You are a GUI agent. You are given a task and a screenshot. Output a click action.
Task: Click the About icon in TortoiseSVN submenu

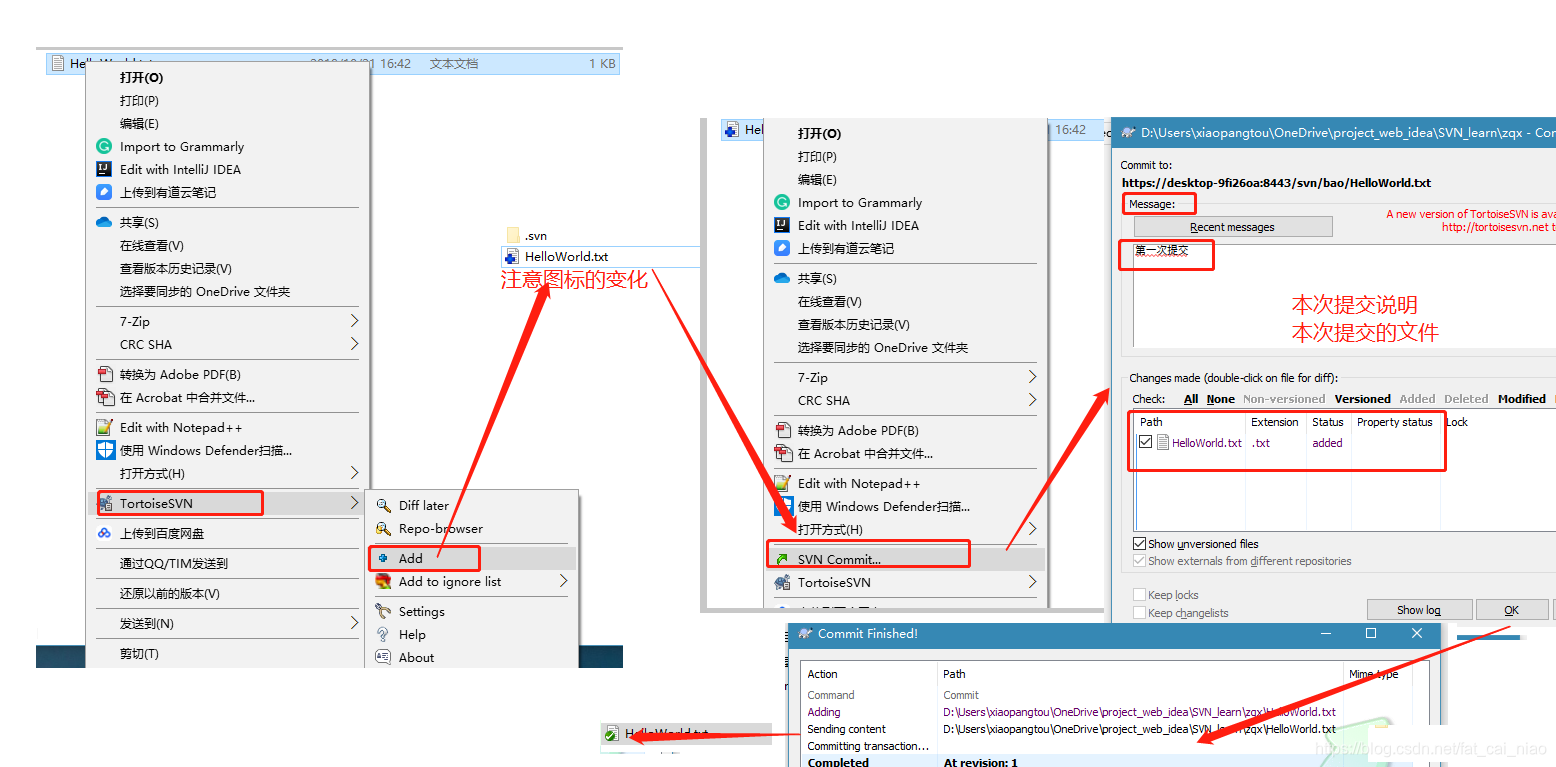point(383,657)
